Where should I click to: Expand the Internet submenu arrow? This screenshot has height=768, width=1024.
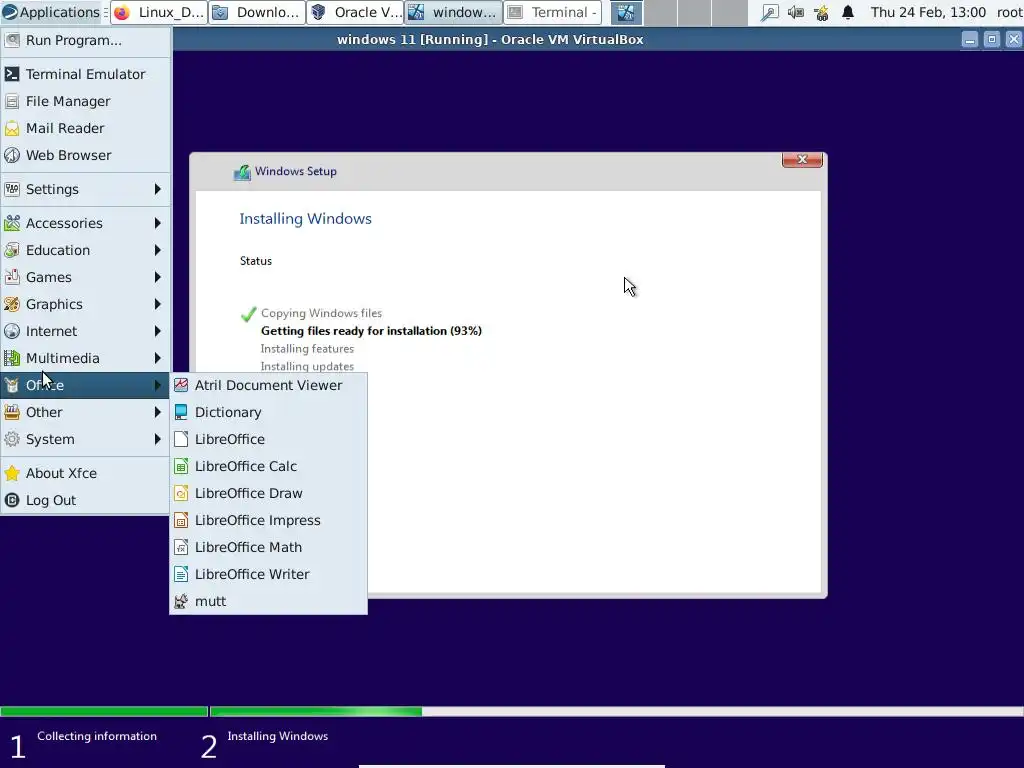tap(157, 331)
